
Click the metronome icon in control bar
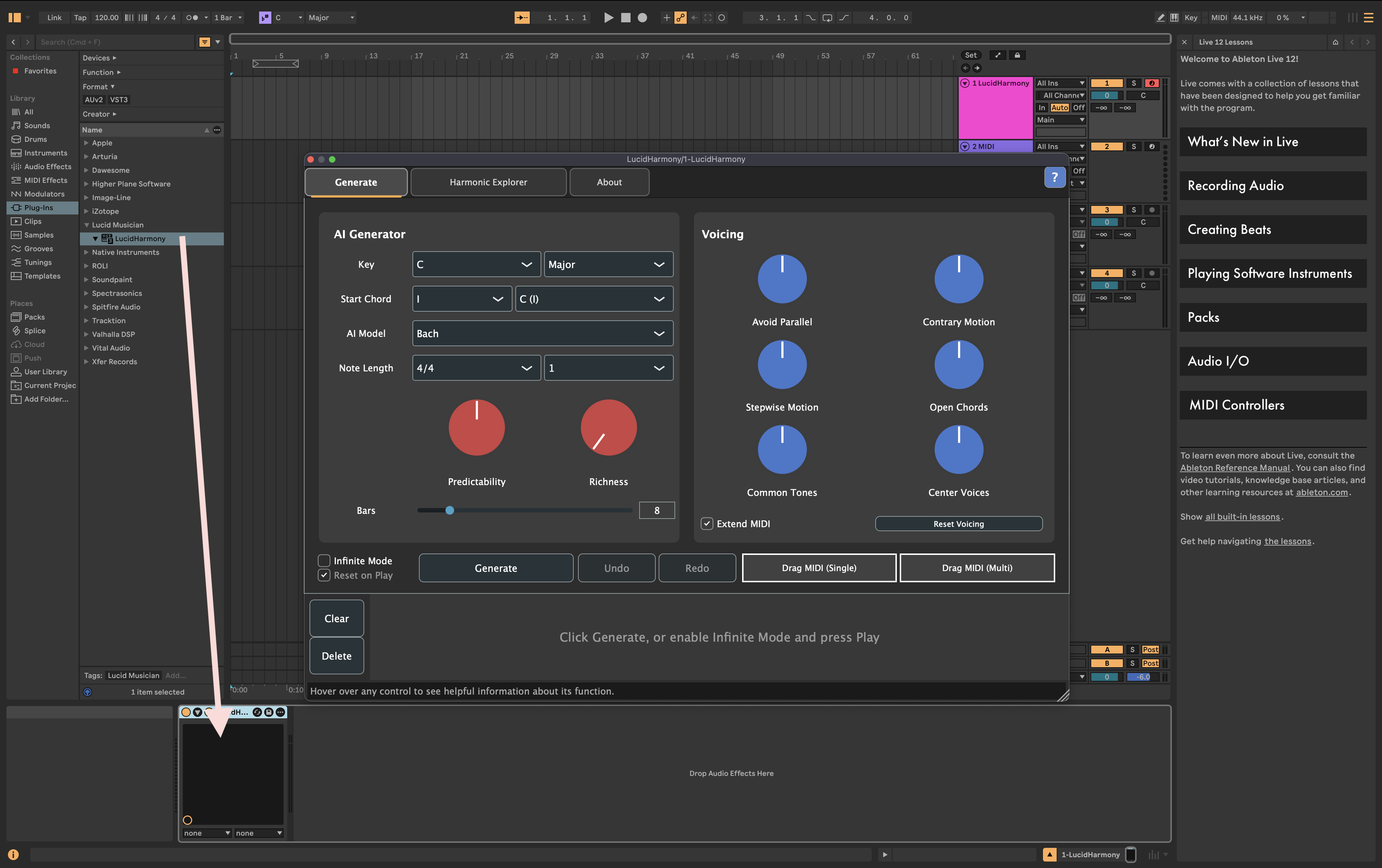(192, 18)
